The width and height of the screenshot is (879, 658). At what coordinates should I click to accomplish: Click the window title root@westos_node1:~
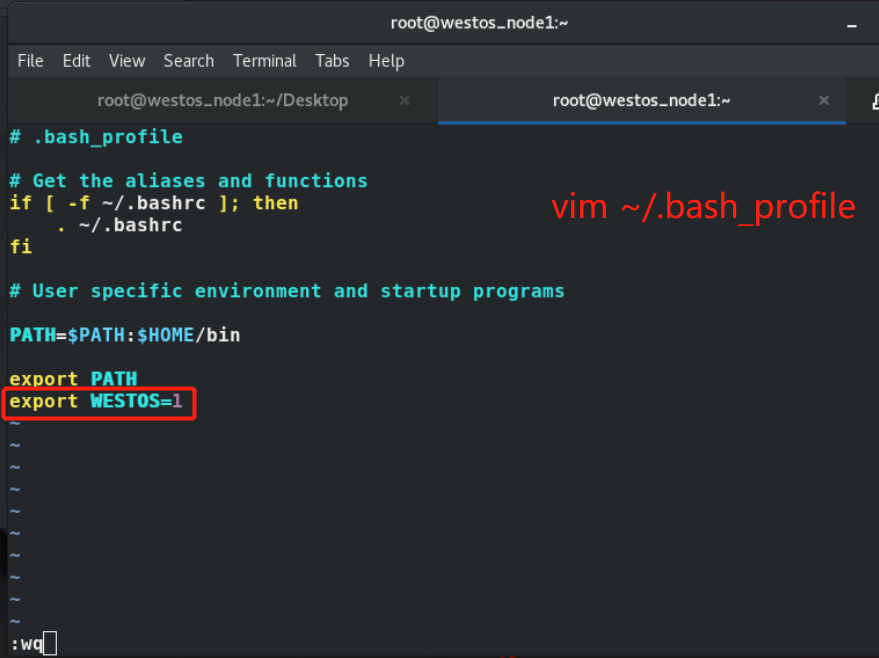point(479,23)
